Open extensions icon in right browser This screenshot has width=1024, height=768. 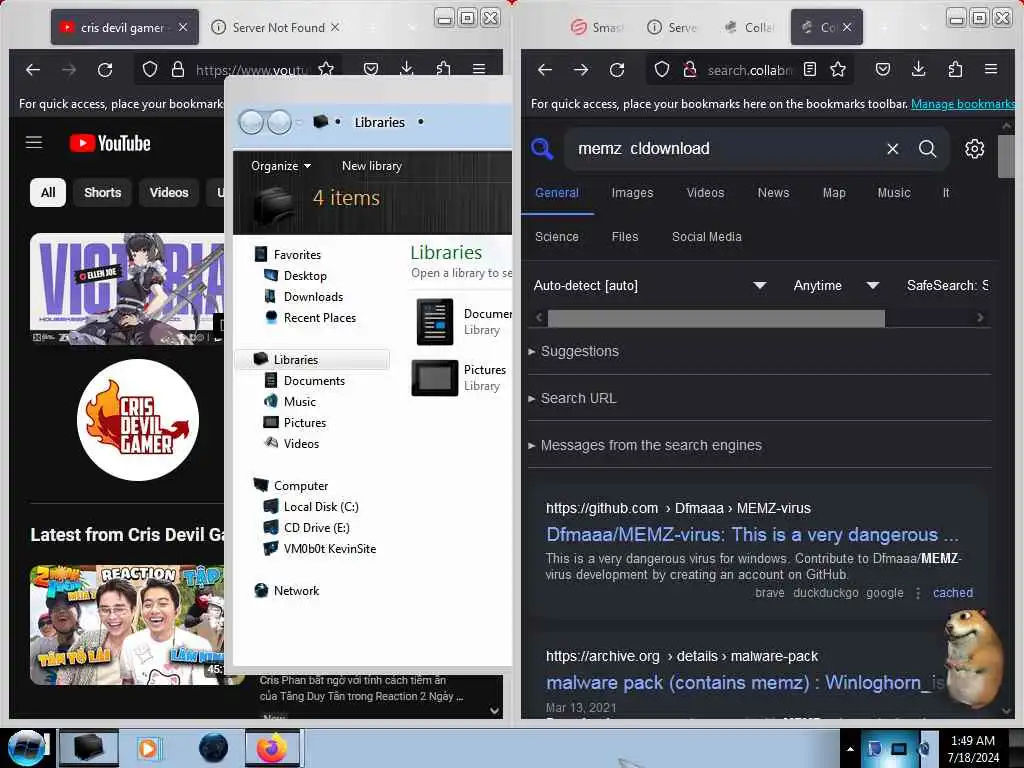point(955,69)
